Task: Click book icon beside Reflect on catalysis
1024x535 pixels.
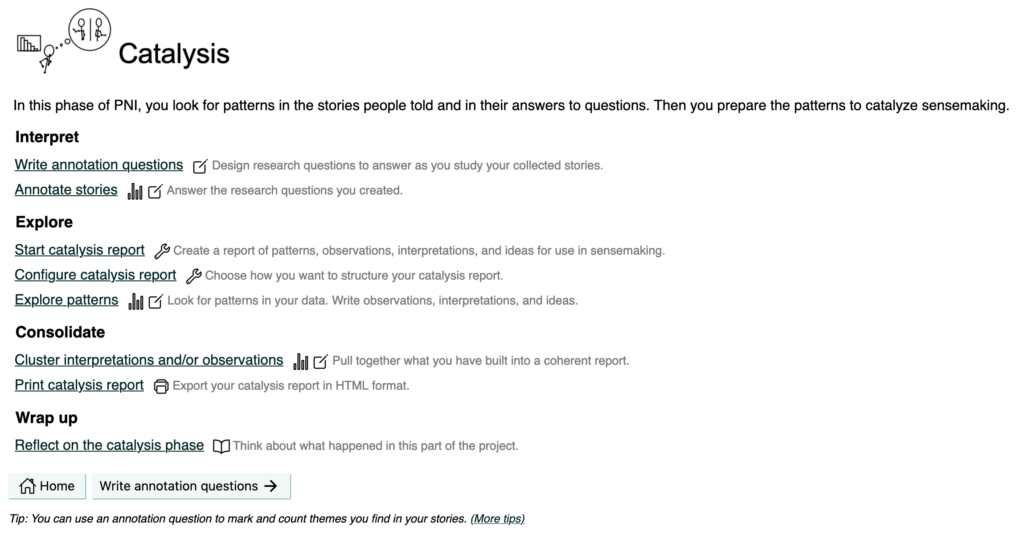Action: (221, 446)
